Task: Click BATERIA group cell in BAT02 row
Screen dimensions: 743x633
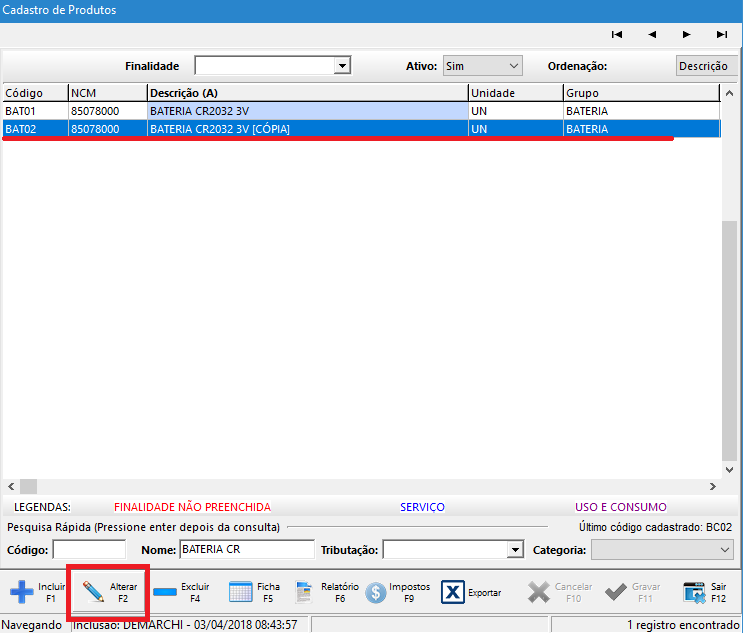Action: click(642, 129)
